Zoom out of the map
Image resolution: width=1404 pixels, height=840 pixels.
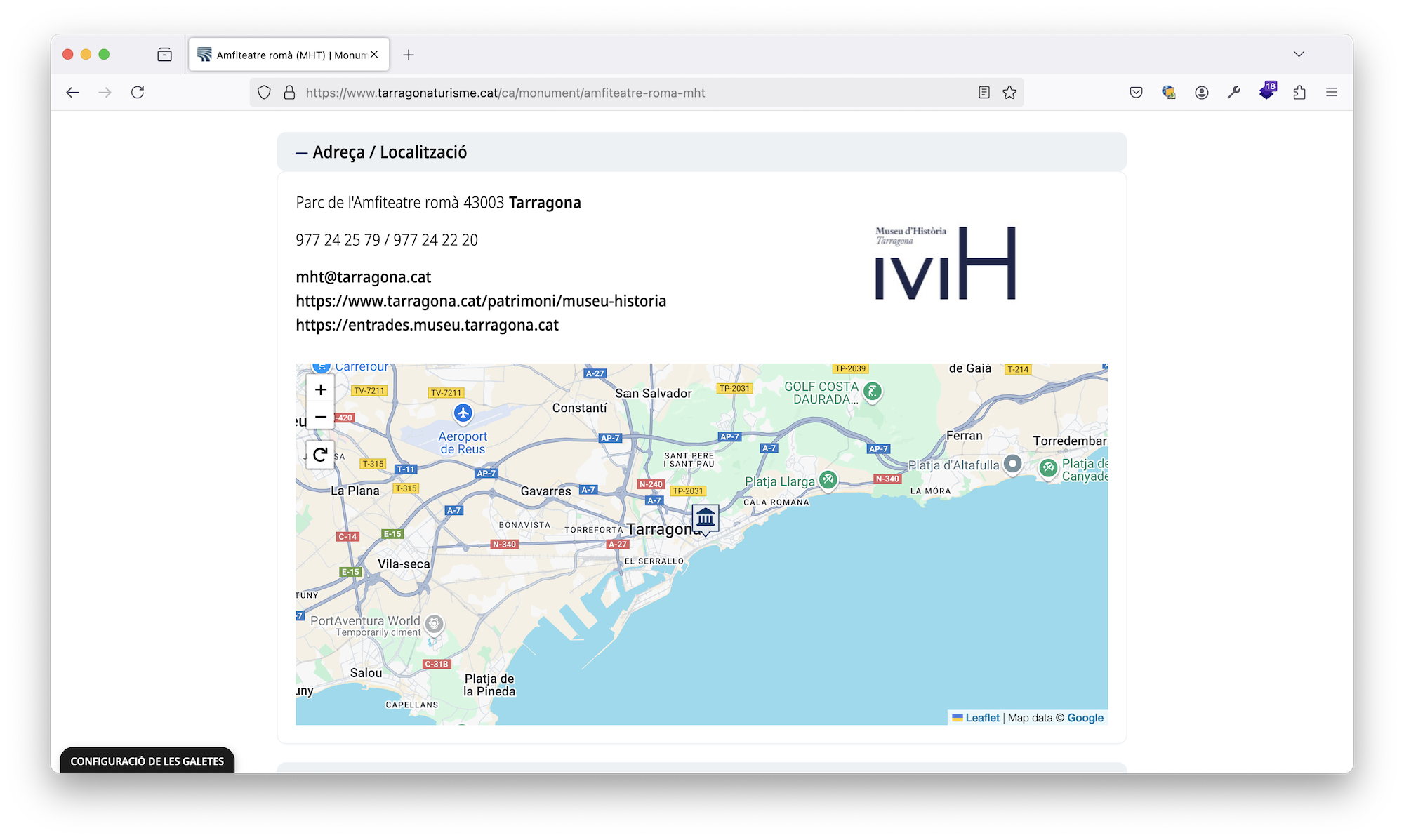[x=321, y=417]
